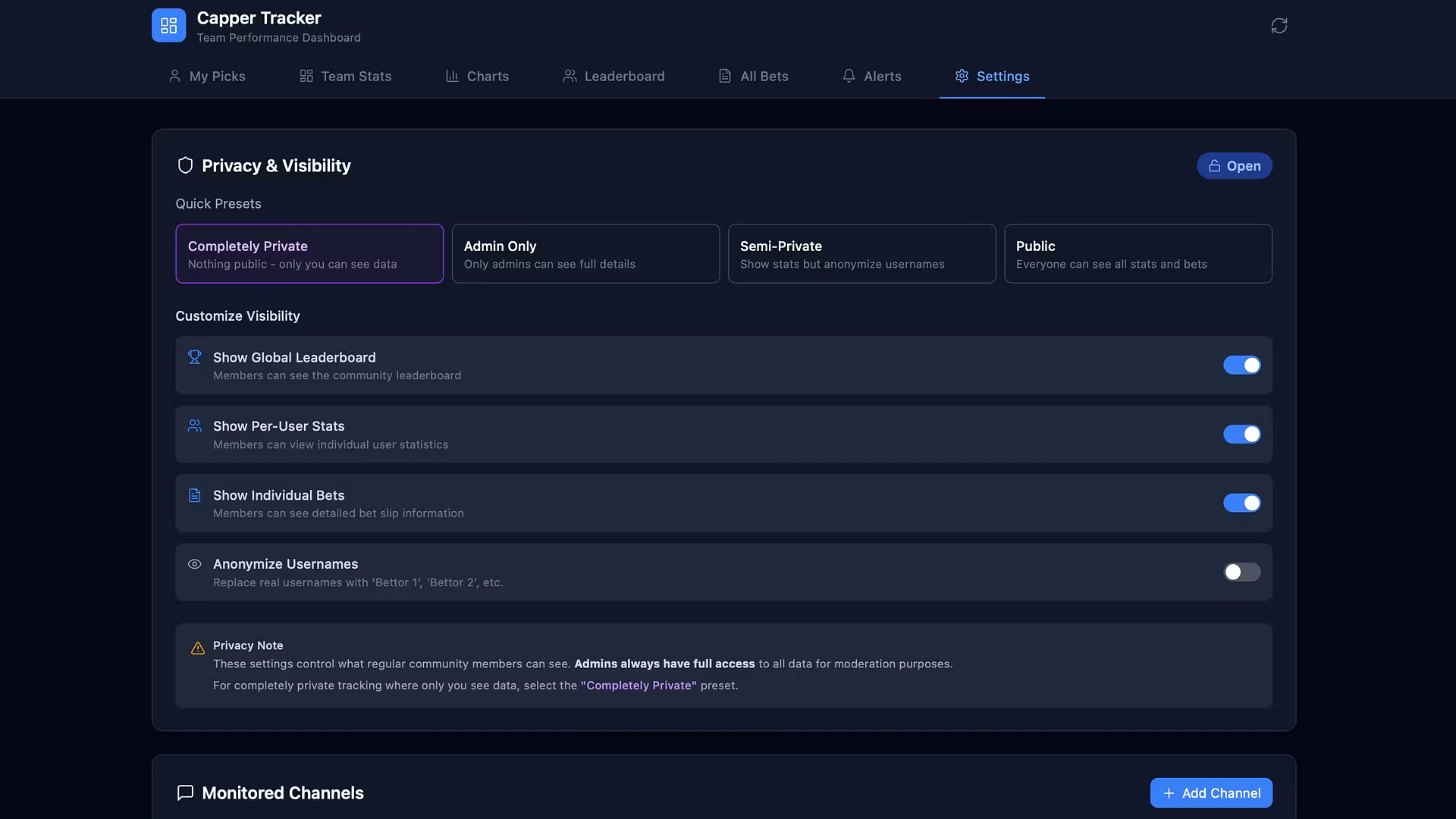
Task: Go to the Alerts tab
Action: (871, 76)
